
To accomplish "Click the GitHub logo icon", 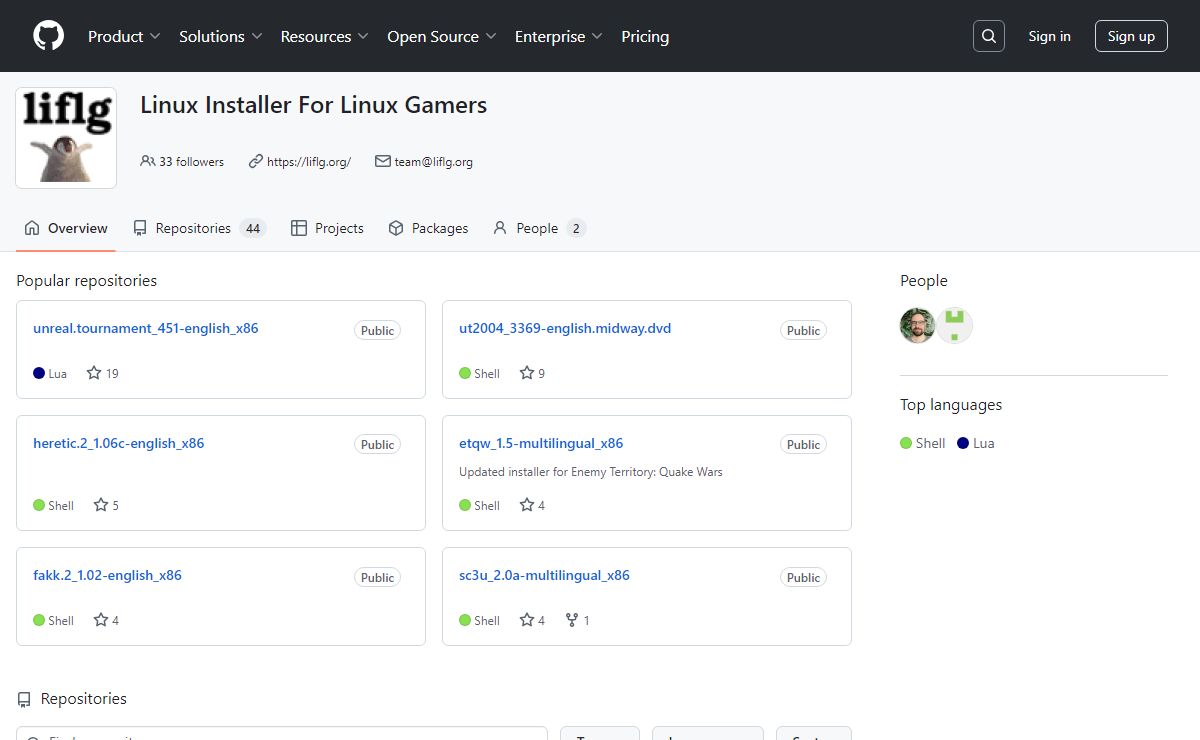I will coord(48,36).
